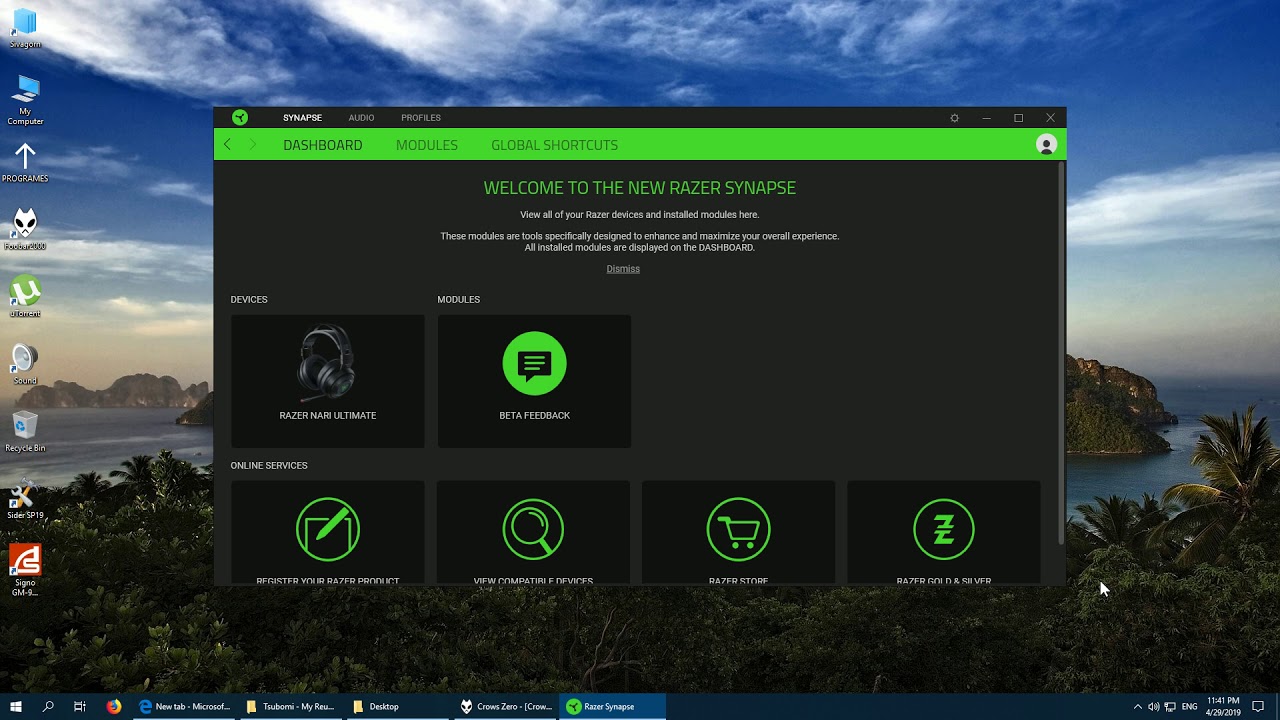Switch to the AUDIO top tab
This screenshot has height=720, width=1280.
361,118
